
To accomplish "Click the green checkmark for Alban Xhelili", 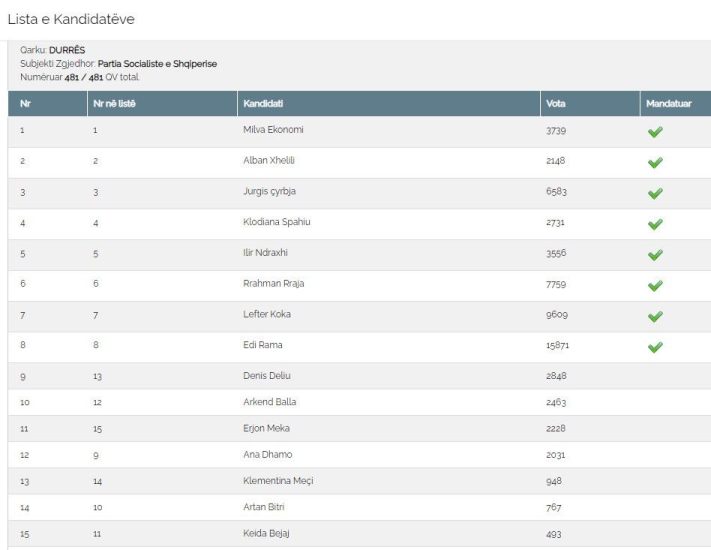I will click(655, 162).
